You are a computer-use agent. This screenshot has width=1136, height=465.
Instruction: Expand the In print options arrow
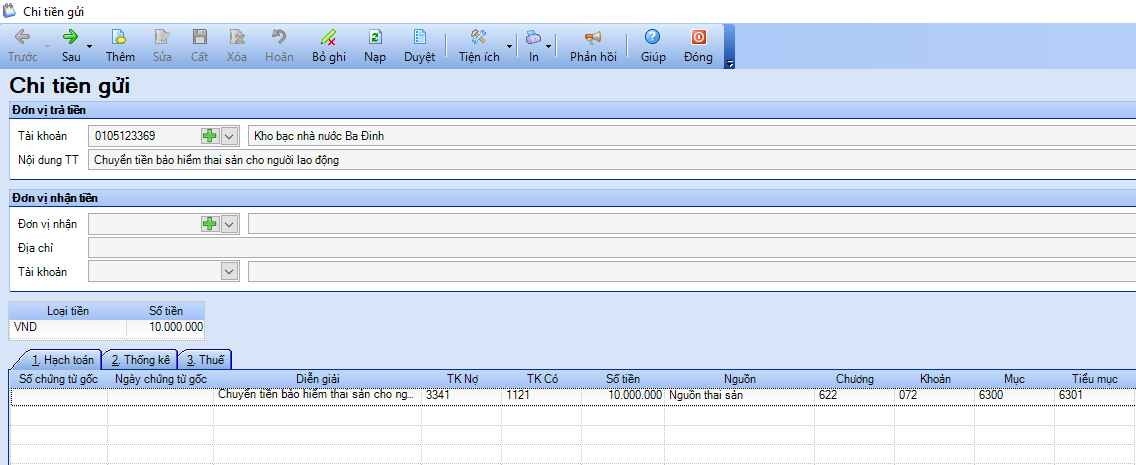(548, 46)
